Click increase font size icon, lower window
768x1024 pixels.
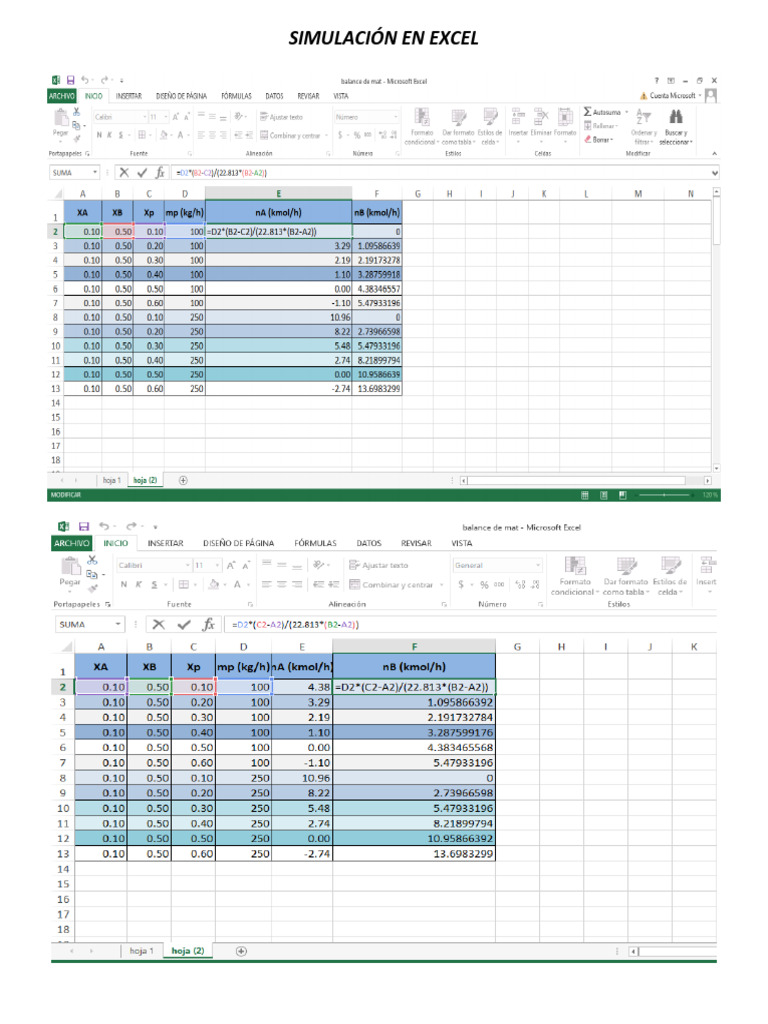[x=231, y=566]
